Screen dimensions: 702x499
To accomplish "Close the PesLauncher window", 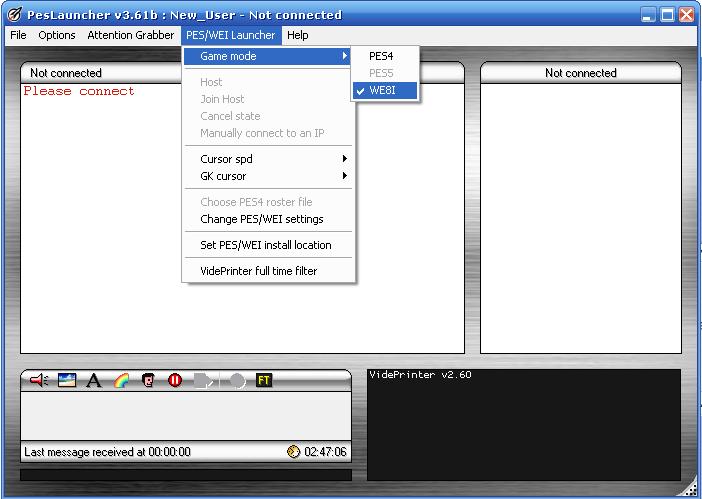I will tap(686, 15).
